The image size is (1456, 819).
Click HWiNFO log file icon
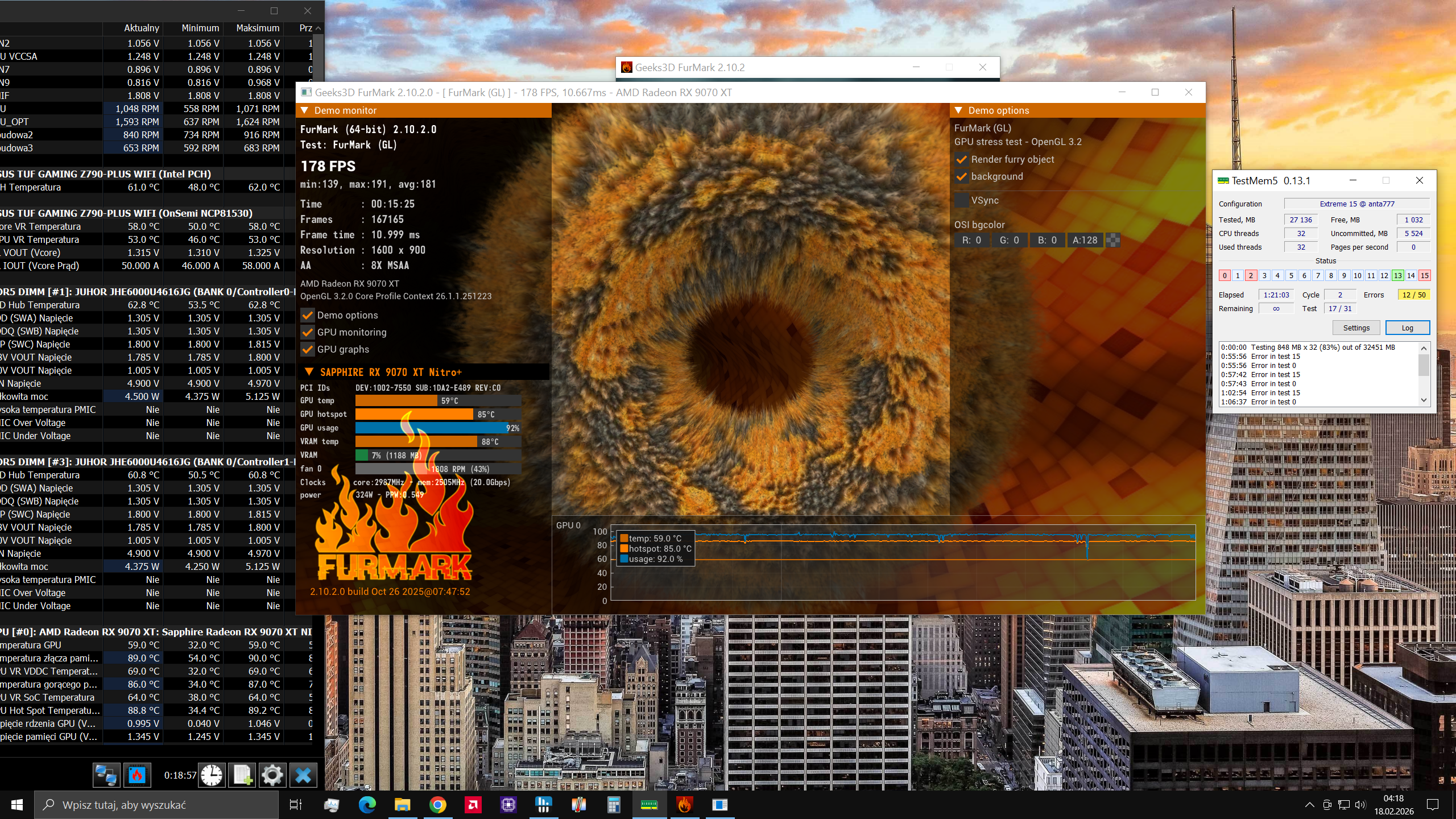point(242,775)
